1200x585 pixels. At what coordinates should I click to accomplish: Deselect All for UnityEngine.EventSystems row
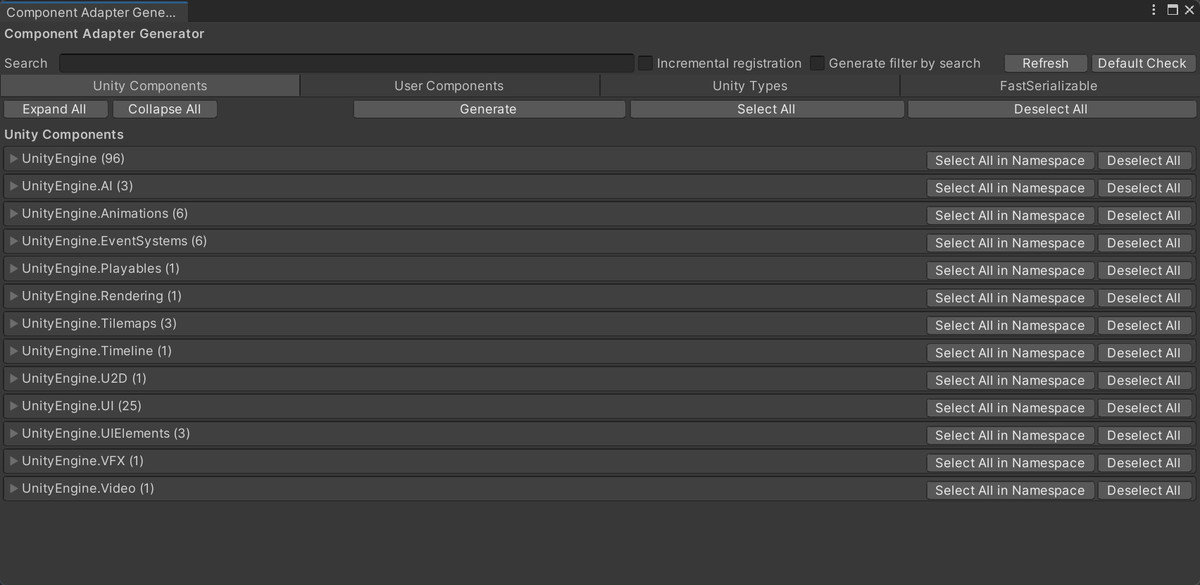(x=1144, y=243)
